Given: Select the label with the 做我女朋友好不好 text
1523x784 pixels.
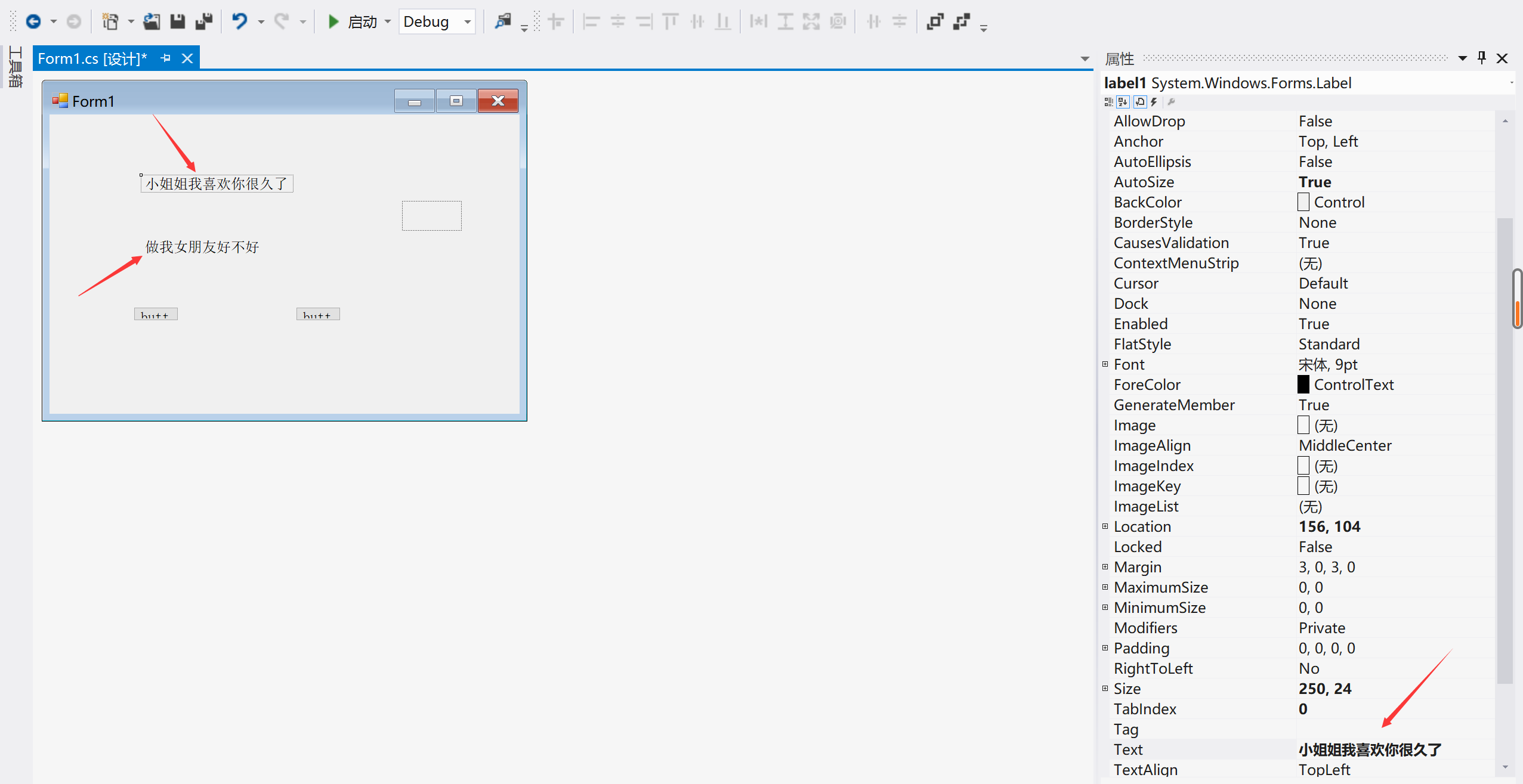Looking at the screenshot, I should coord(202,247).
